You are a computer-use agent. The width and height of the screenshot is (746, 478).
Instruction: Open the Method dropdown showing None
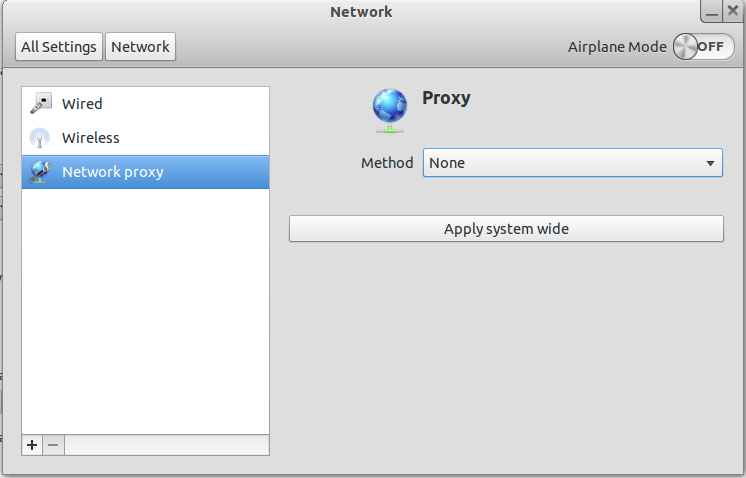point(573,163)
